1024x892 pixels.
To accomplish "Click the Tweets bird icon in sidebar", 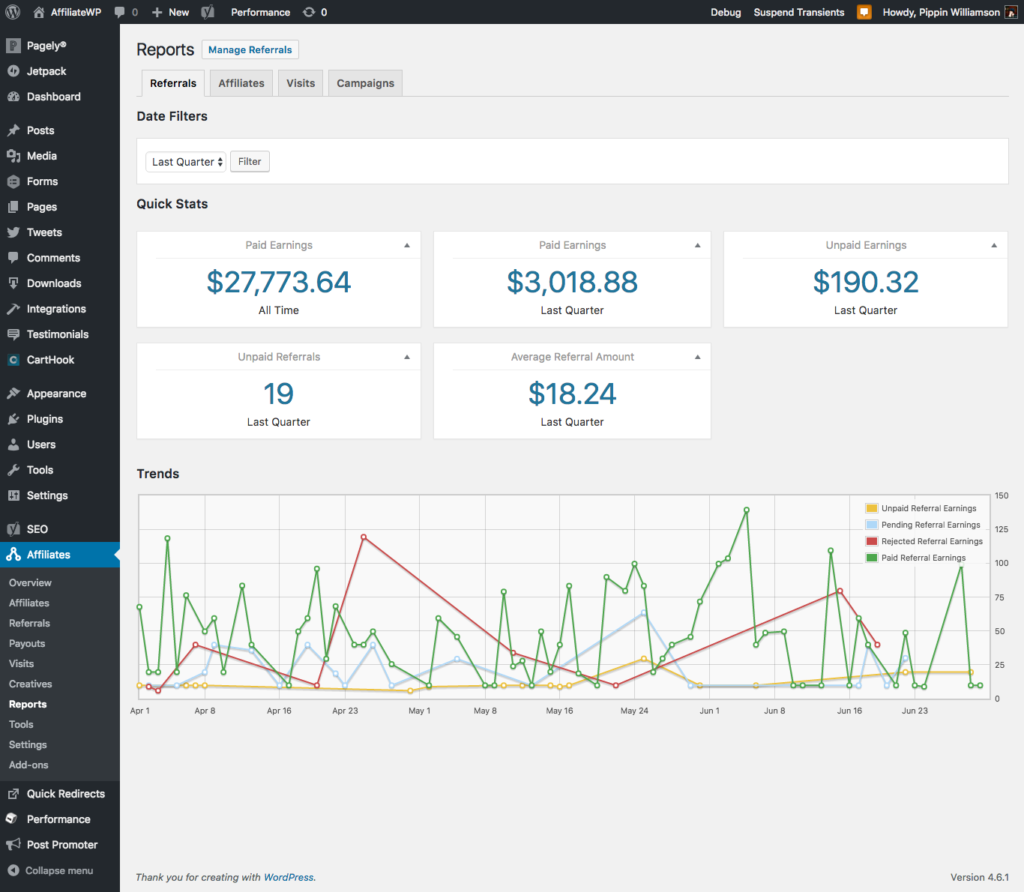I will tap(13, 232).
